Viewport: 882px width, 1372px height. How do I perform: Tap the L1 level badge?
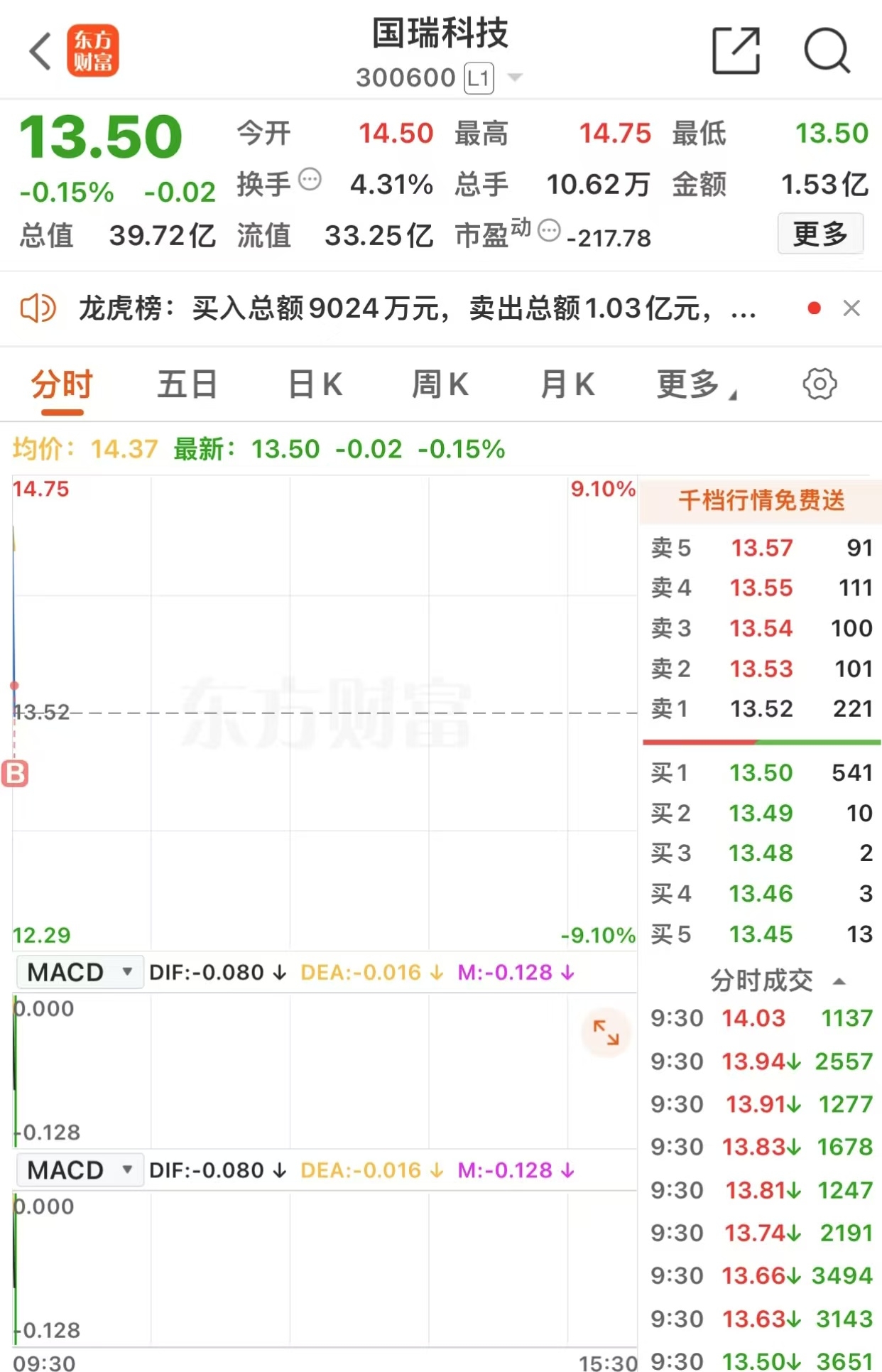(x=479, y=78)
